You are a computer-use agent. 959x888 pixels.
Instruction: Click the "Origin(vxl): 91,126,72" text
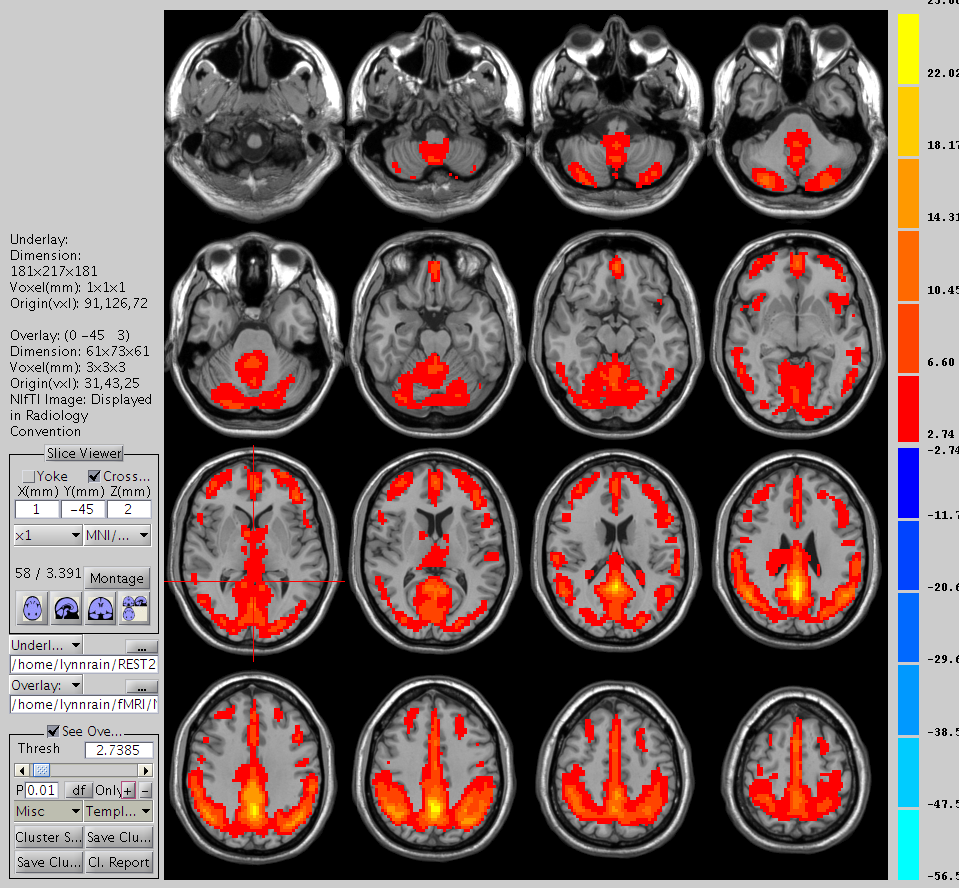coord(79,303)
